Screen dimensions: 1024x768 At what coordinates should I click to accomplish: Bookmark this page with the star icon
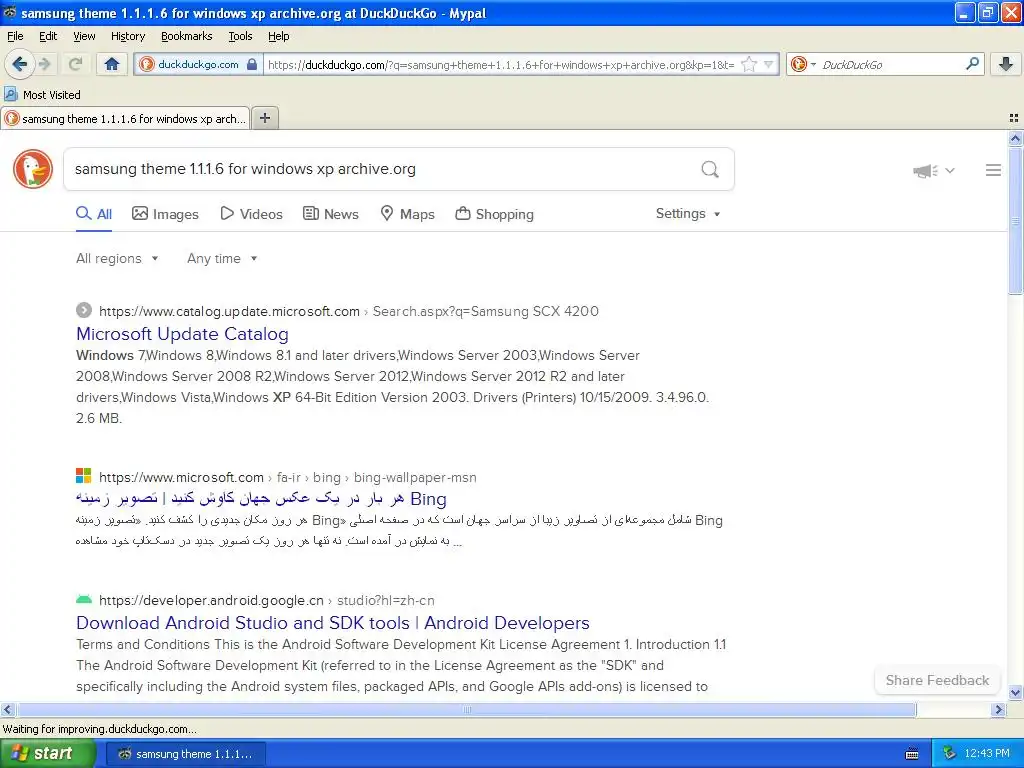tap(749, 64)
